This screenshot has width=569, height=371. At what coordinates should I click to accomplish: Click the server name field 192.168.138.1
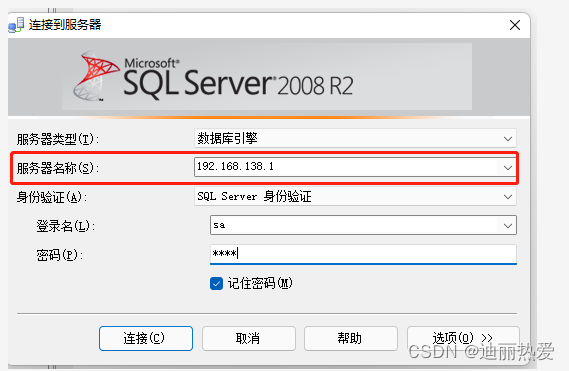(355, 167)
